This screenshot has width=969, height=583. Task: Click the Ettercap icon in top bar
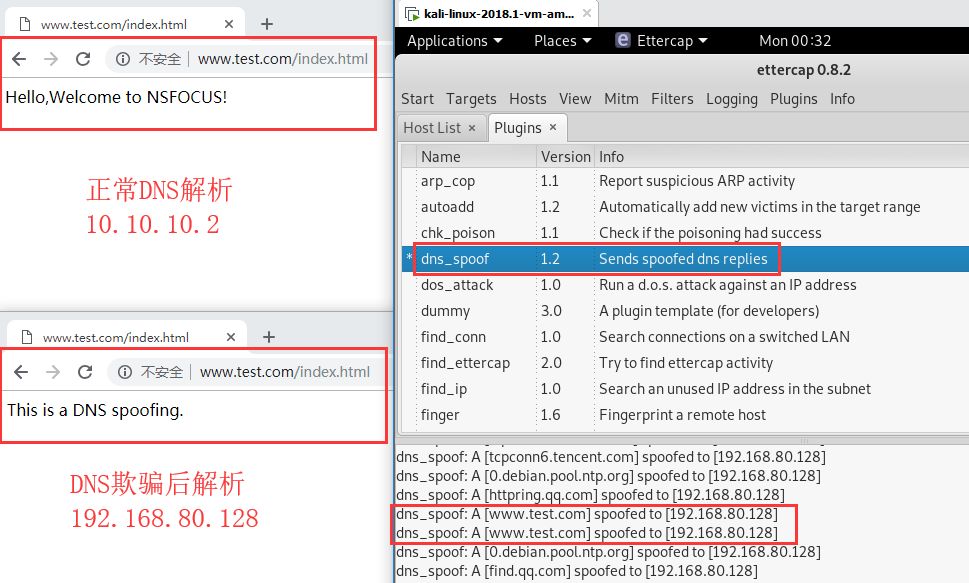623,40
